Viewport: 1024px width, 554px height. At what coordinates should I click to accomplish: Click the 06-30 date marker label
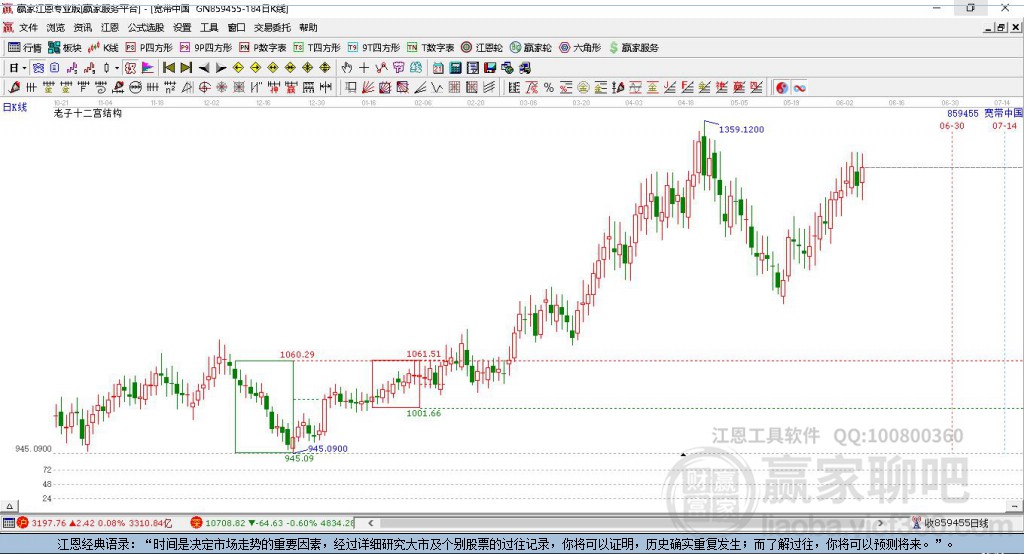tap(952, 125)
